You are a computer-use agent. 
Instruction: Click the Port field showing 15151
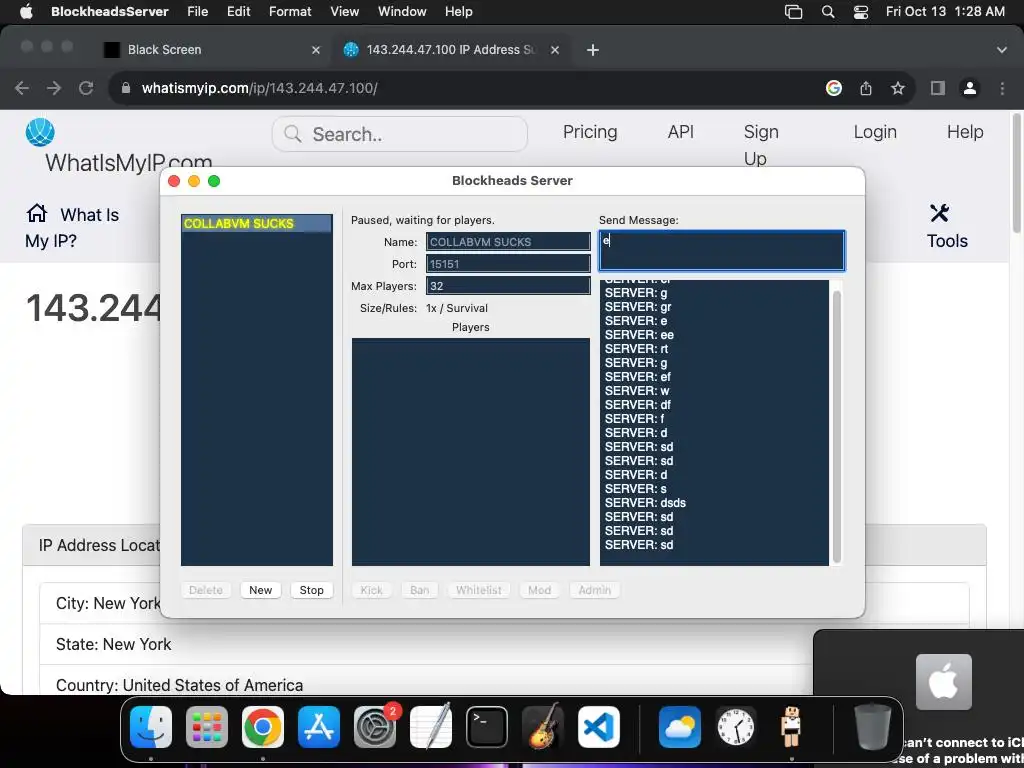coord(508,264)
